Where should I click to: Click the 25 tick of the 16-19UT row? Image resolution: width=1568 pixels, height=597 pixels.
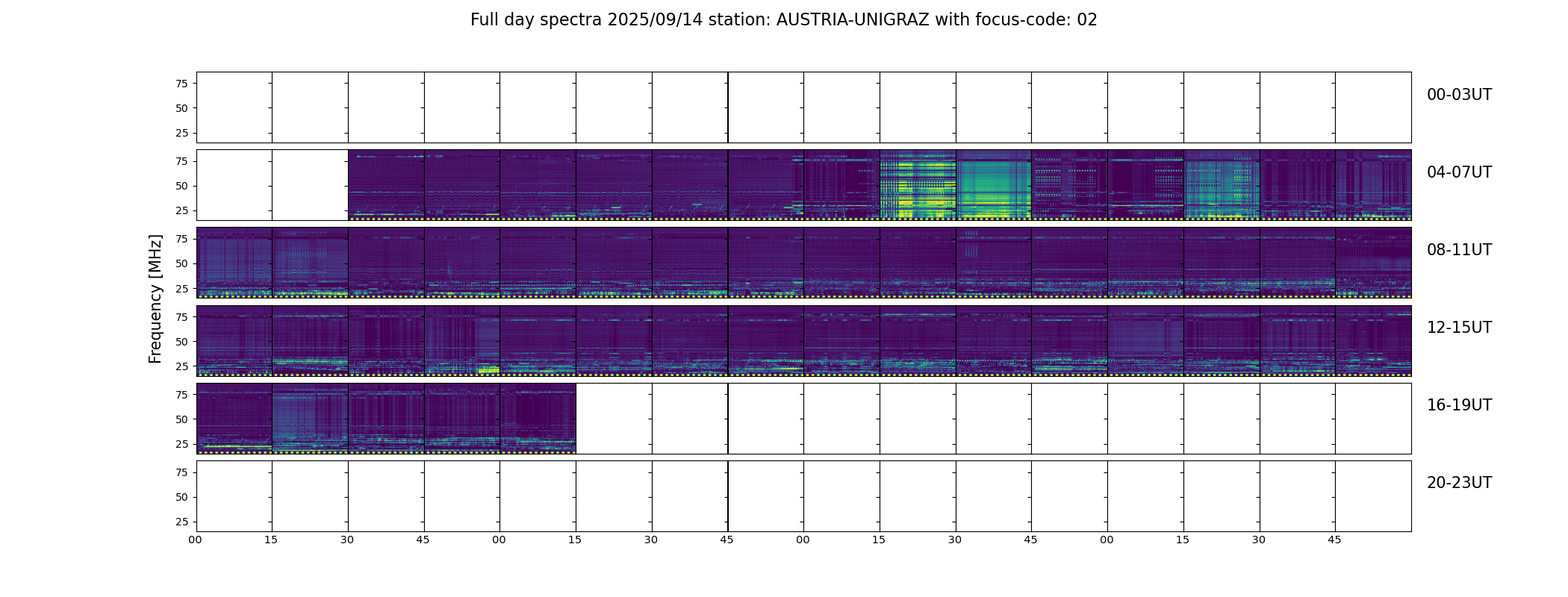(181, 444)
